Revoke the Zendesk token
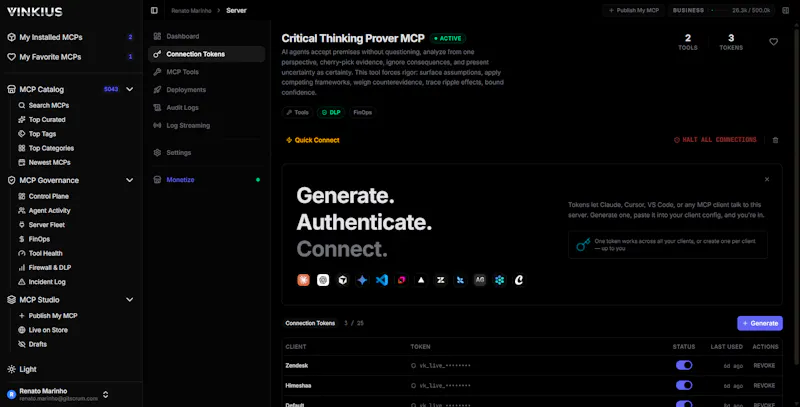800x407 pixels. 764,366
